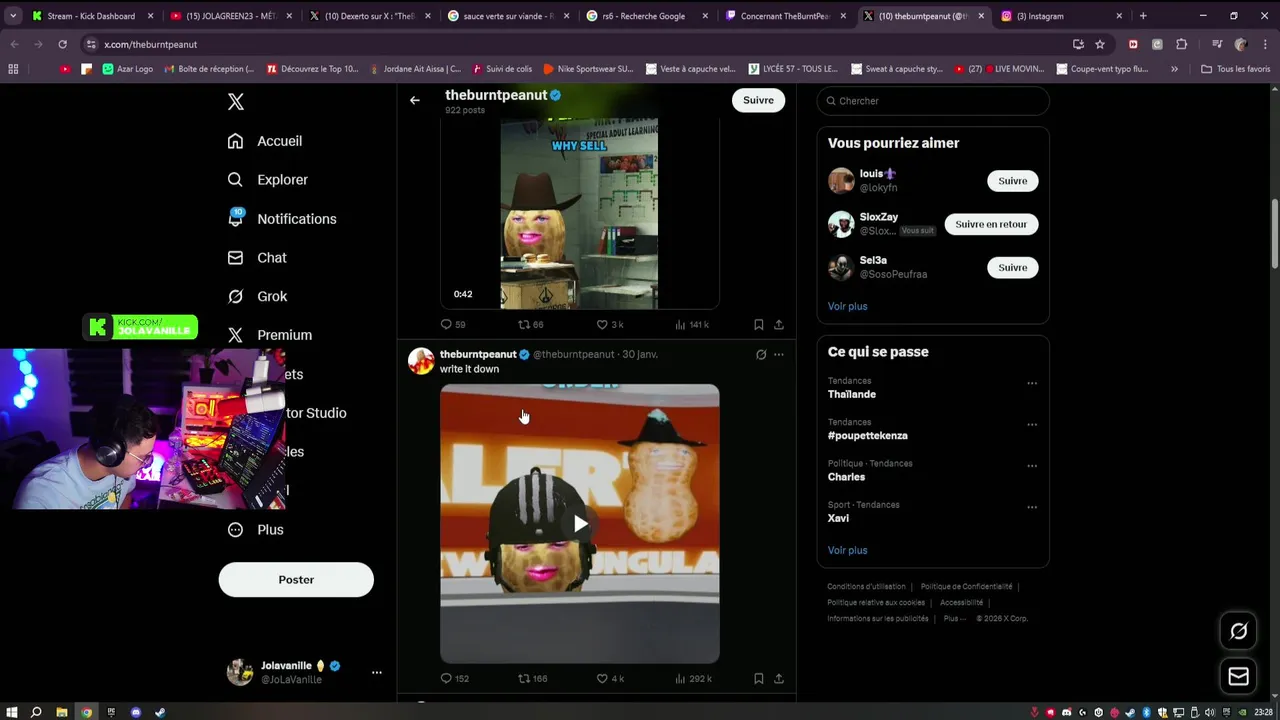Open options for Thaïlande trend

(1032, 383)
